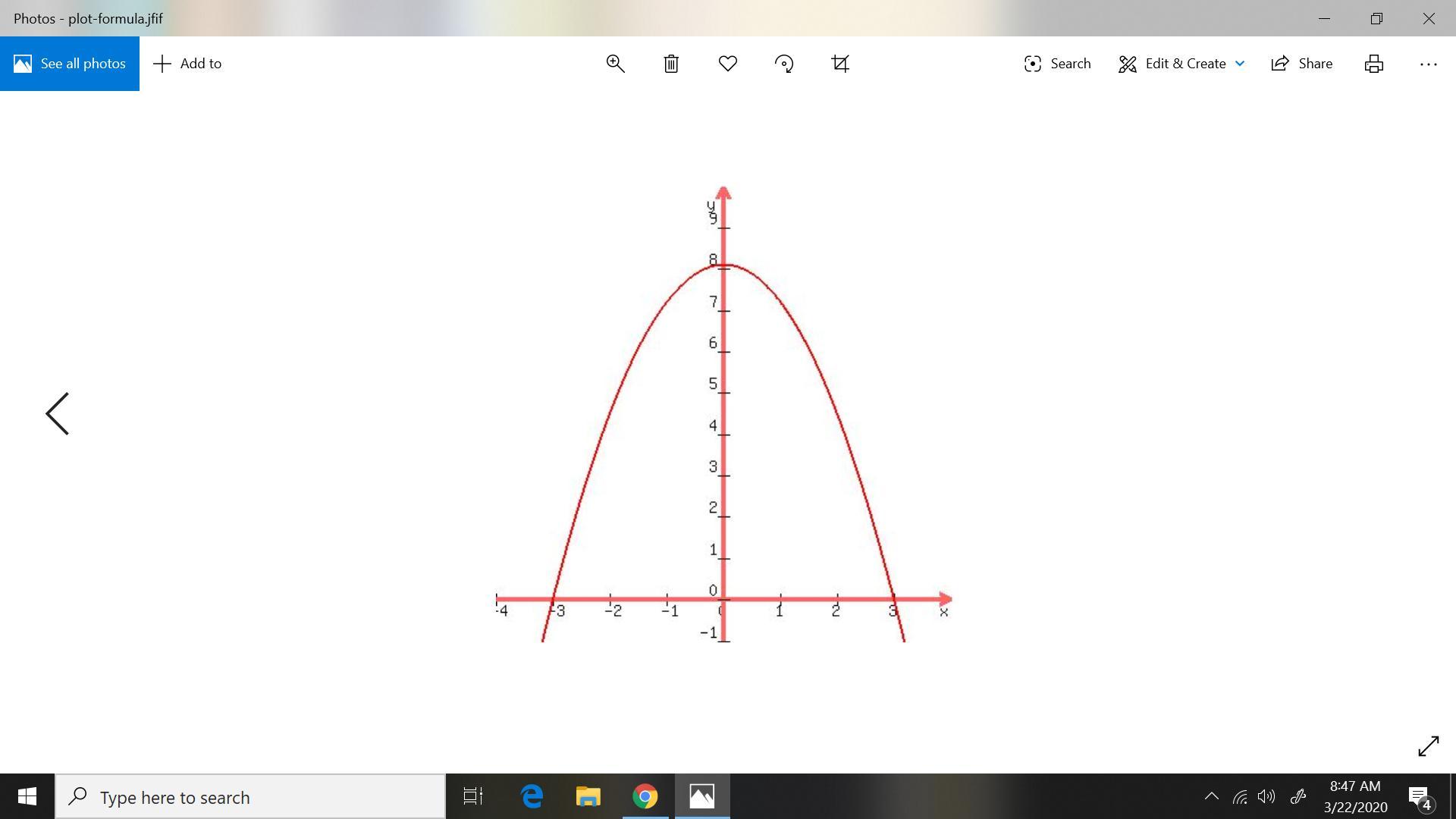The image size is (1456, 819).
Task: Open Task View on the taskbar
Action: [x=473, y=797]
